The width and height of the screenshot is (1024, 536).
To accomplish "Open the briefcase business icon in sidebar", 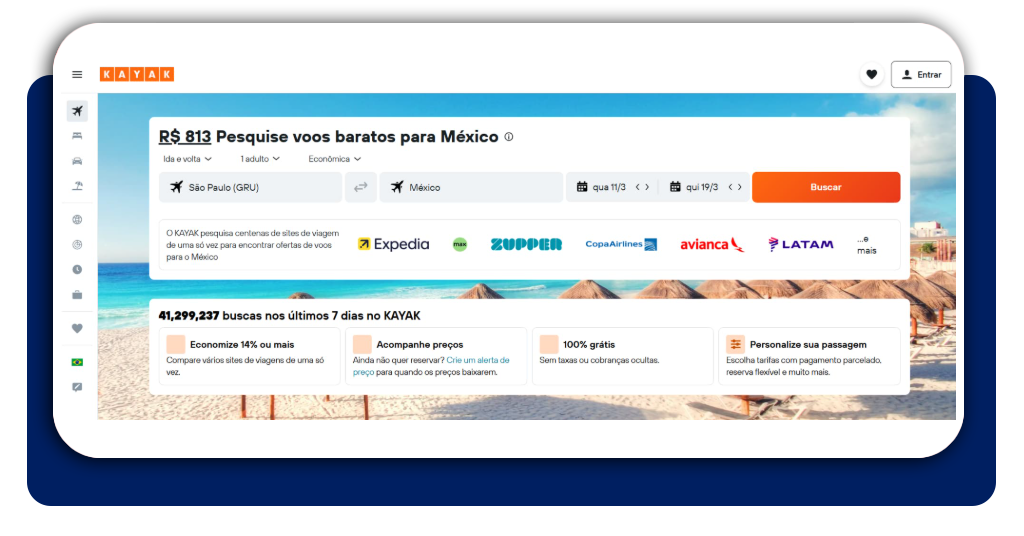I will click(77, 295).
